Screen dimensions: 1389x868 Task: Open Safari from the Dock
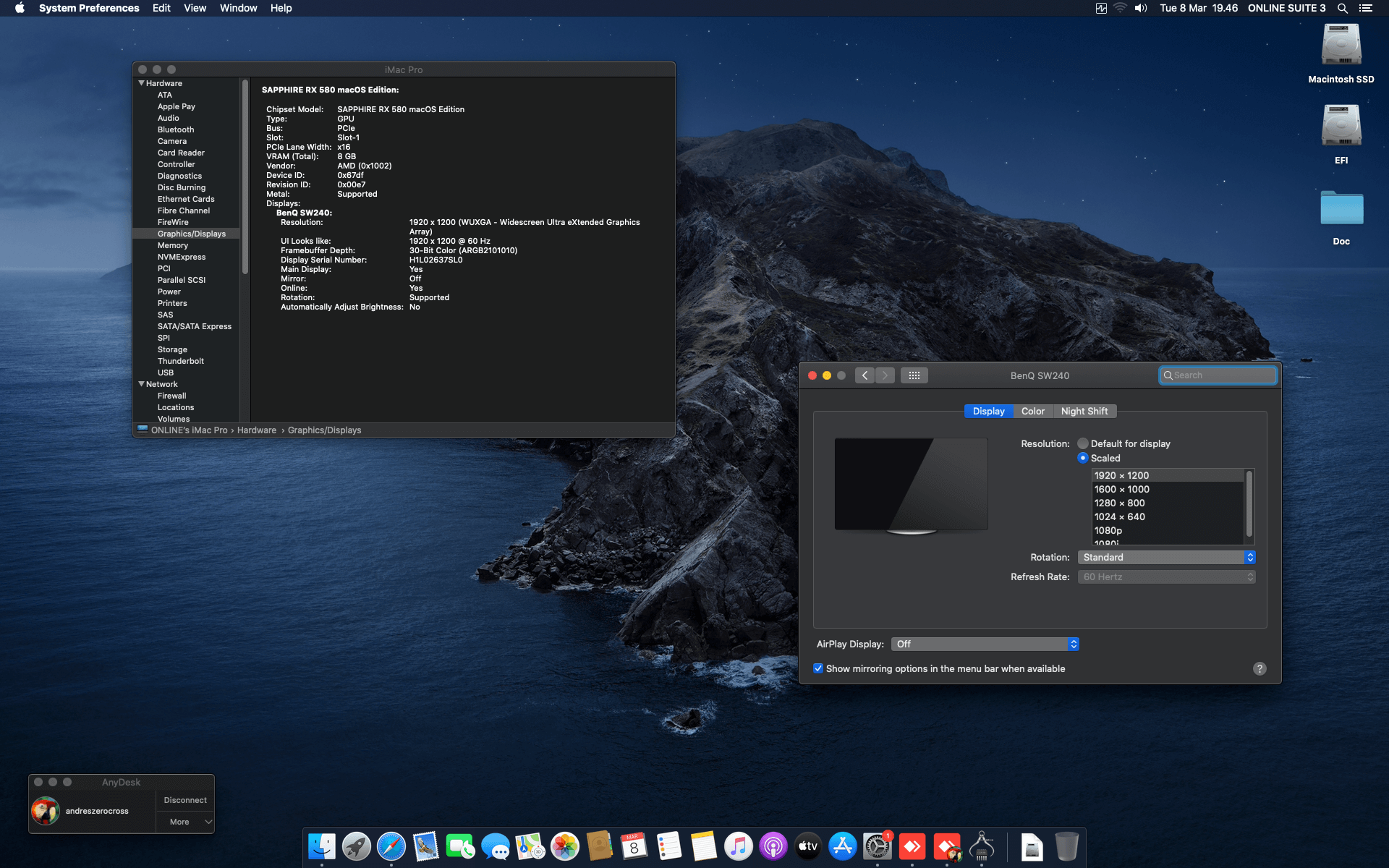(391, 846)
